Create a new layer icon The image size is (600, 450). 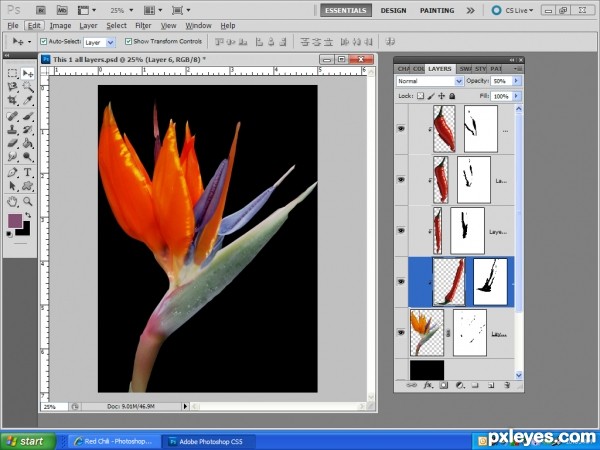point(491,385)
